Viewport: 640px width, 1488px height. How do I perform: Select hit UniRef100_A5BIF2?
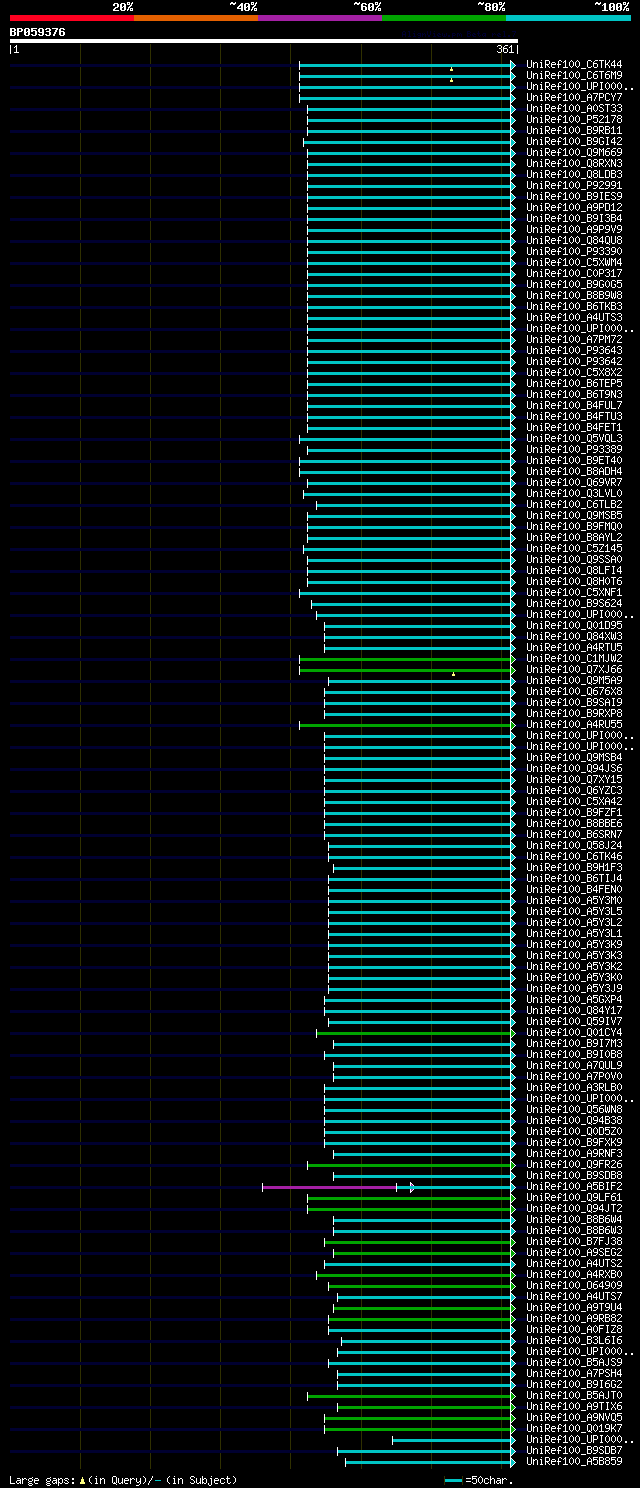(573, 1187)
